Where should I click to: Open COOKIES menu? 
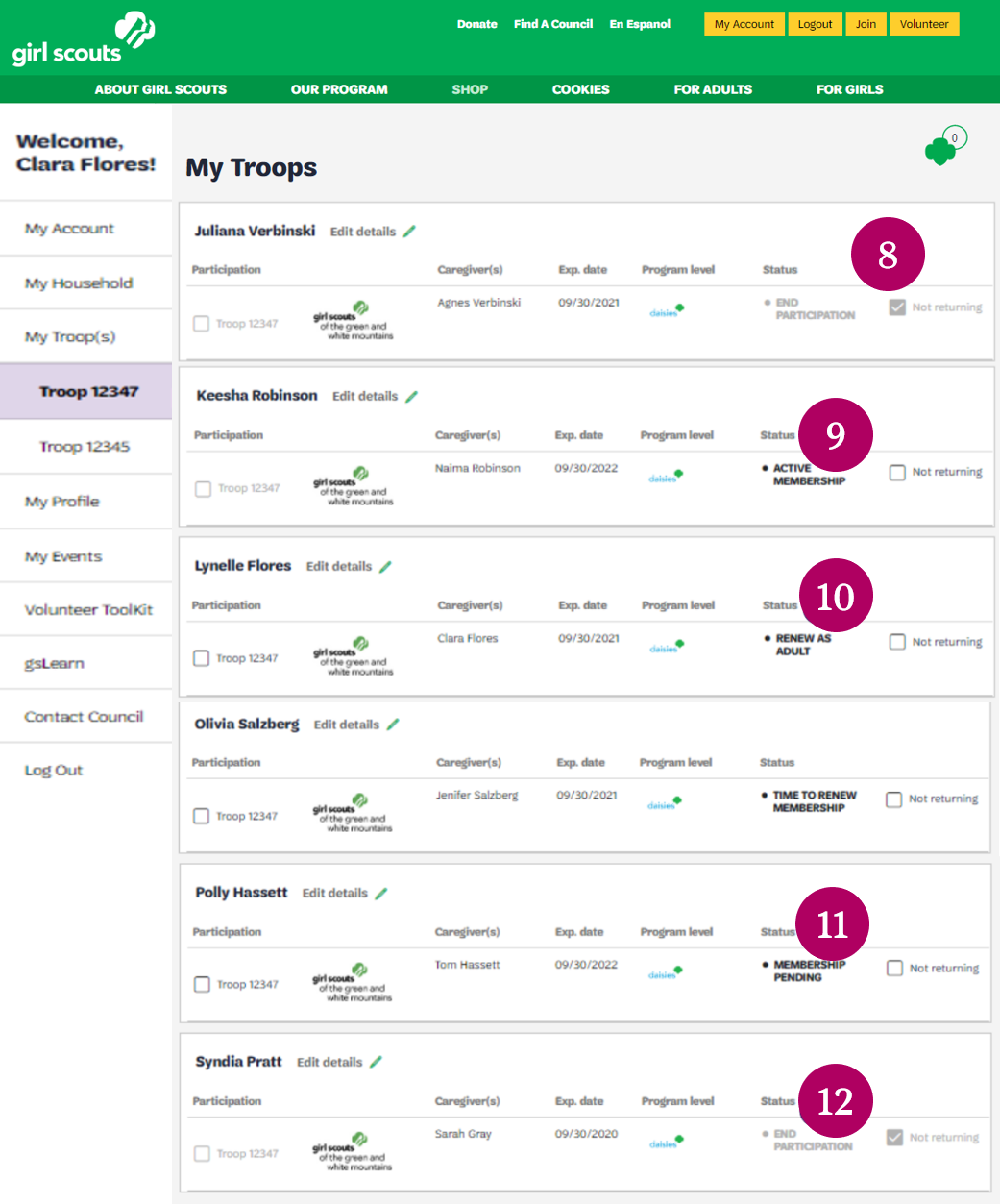(x=581, y=89)
